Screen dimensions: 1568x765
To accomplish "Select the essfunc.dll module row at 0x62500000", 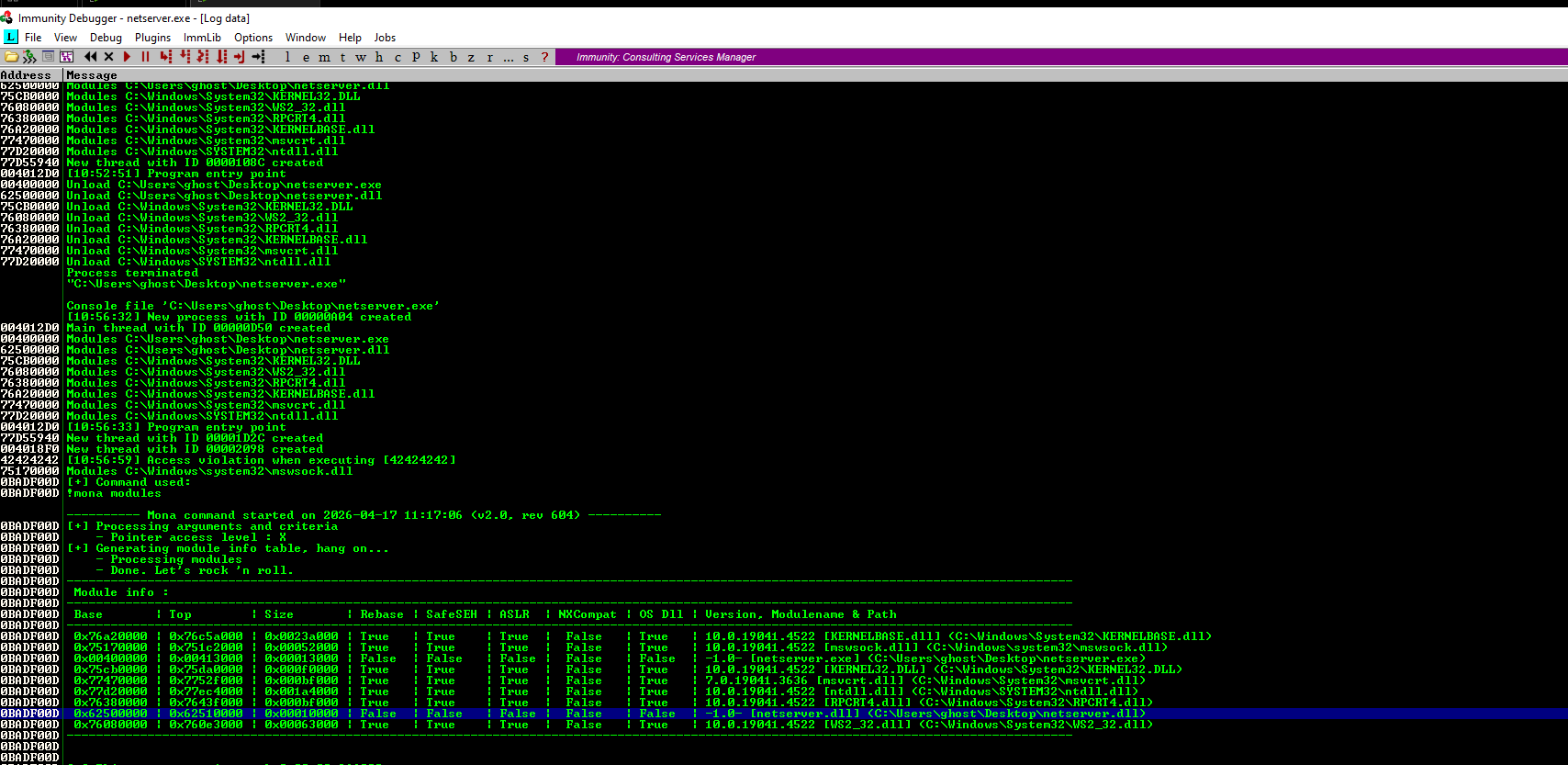I will 606,714.
